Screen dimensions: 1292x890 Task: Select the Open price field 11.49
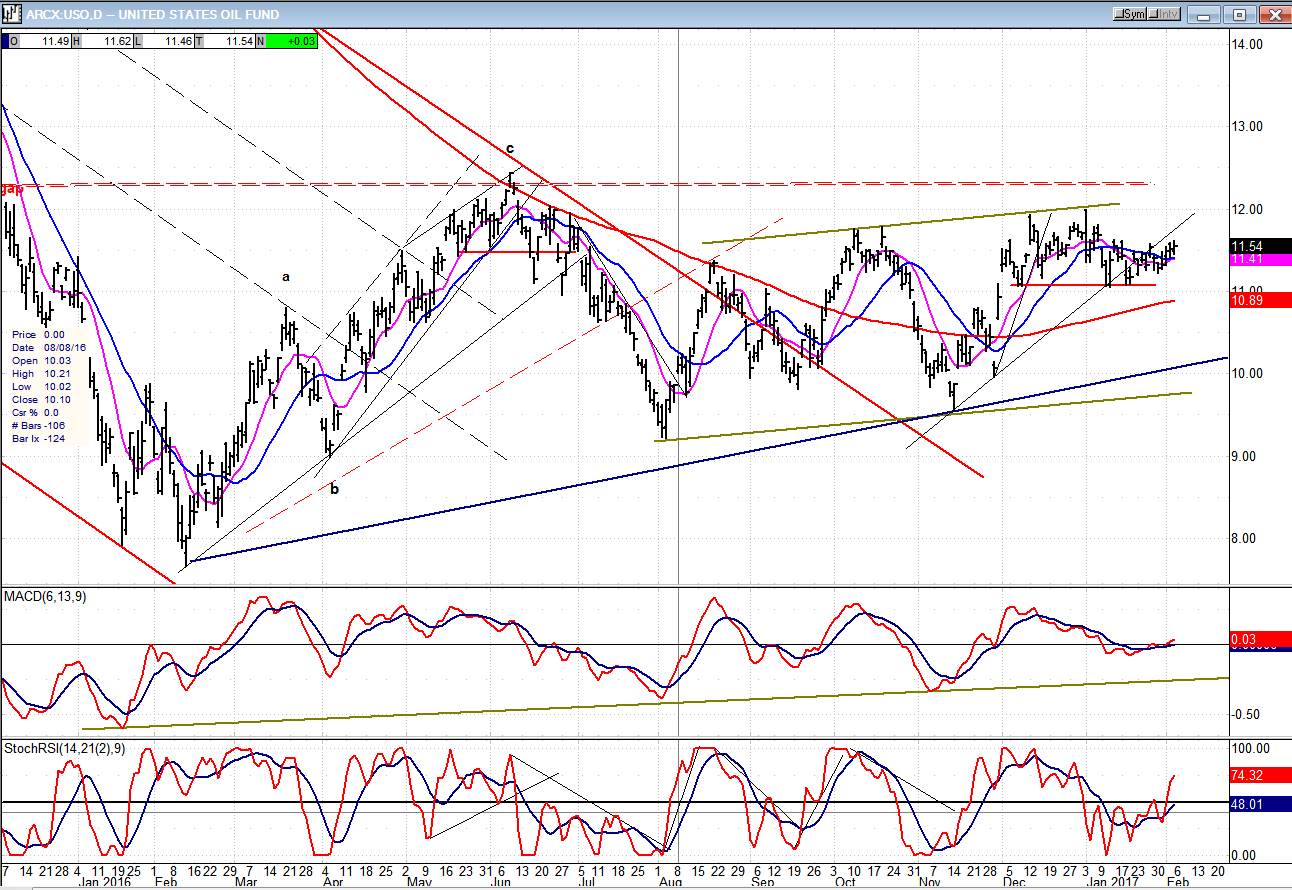tap(38, 41)
